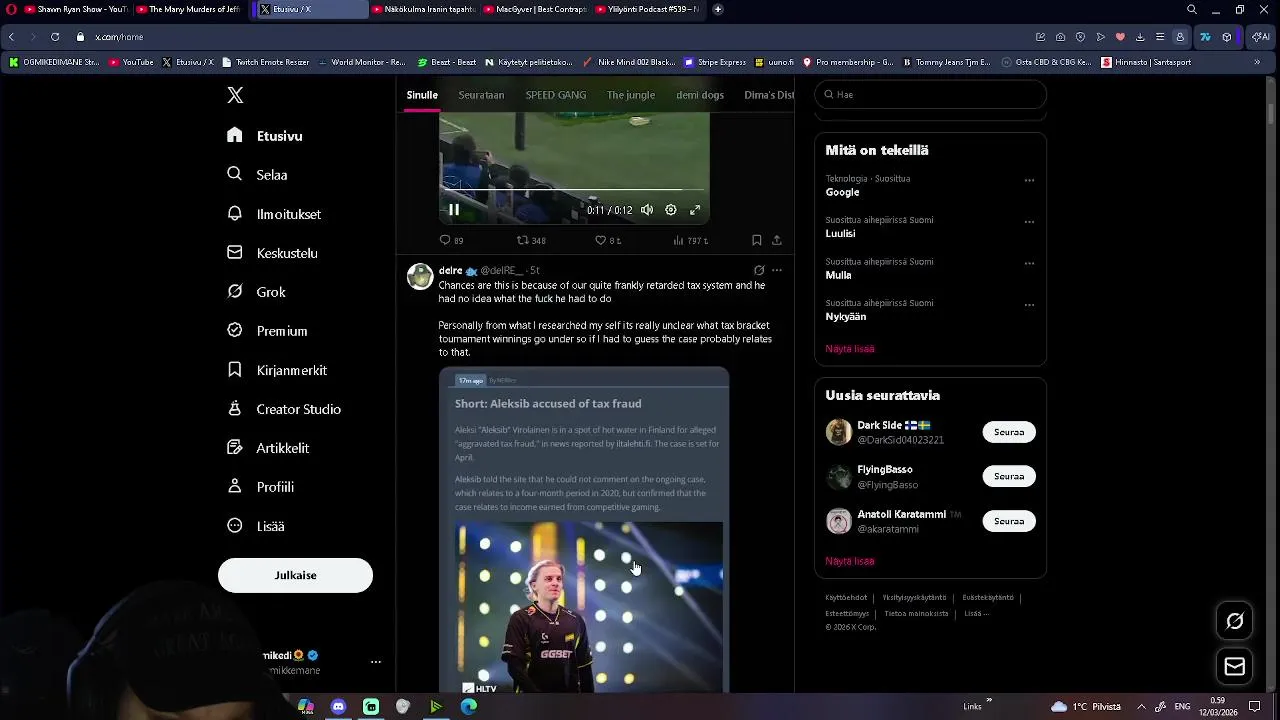Switch to Seurataan tab

pyautogui.click(x=481, y=95)
